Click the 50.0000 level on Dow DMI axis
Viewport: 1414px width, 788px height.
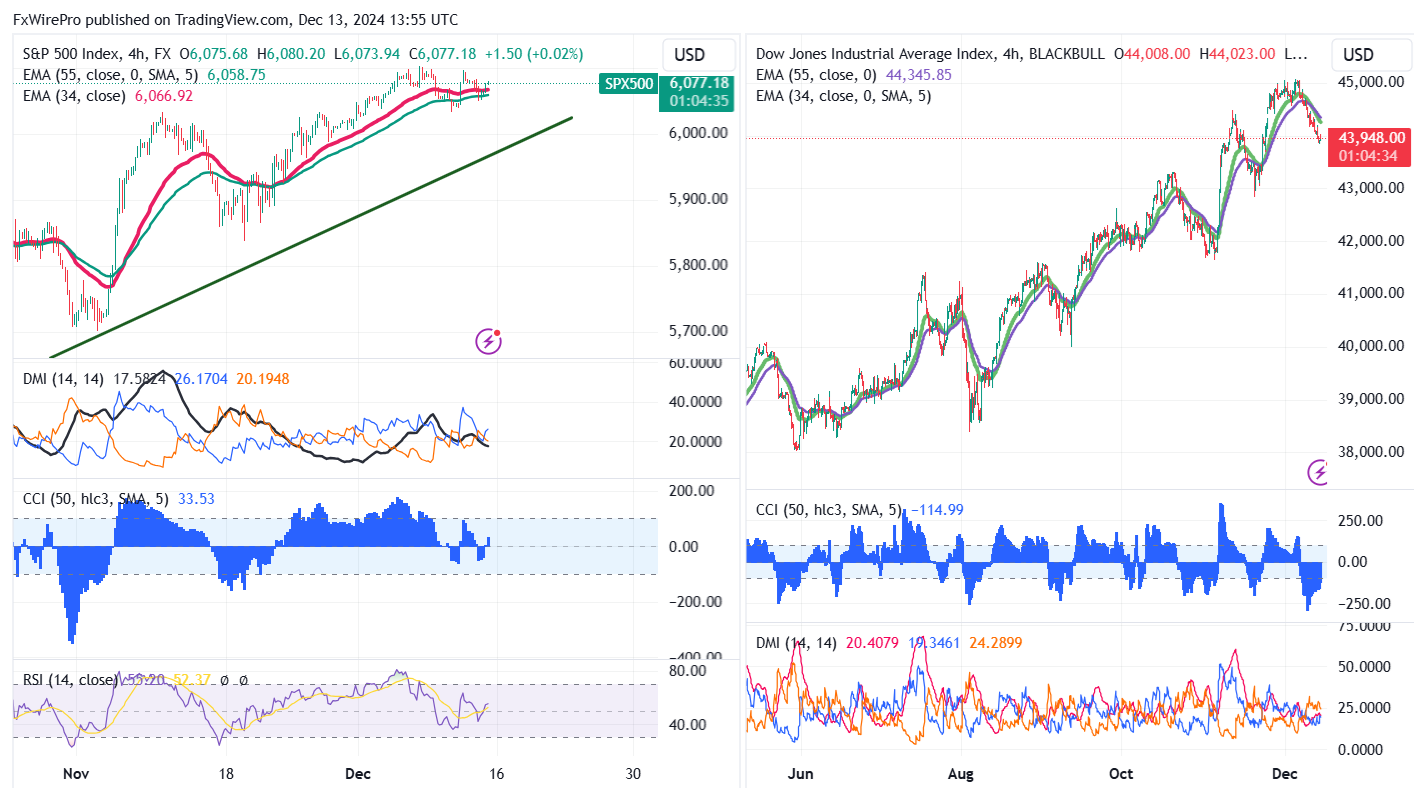click(x=1365, y=666)
